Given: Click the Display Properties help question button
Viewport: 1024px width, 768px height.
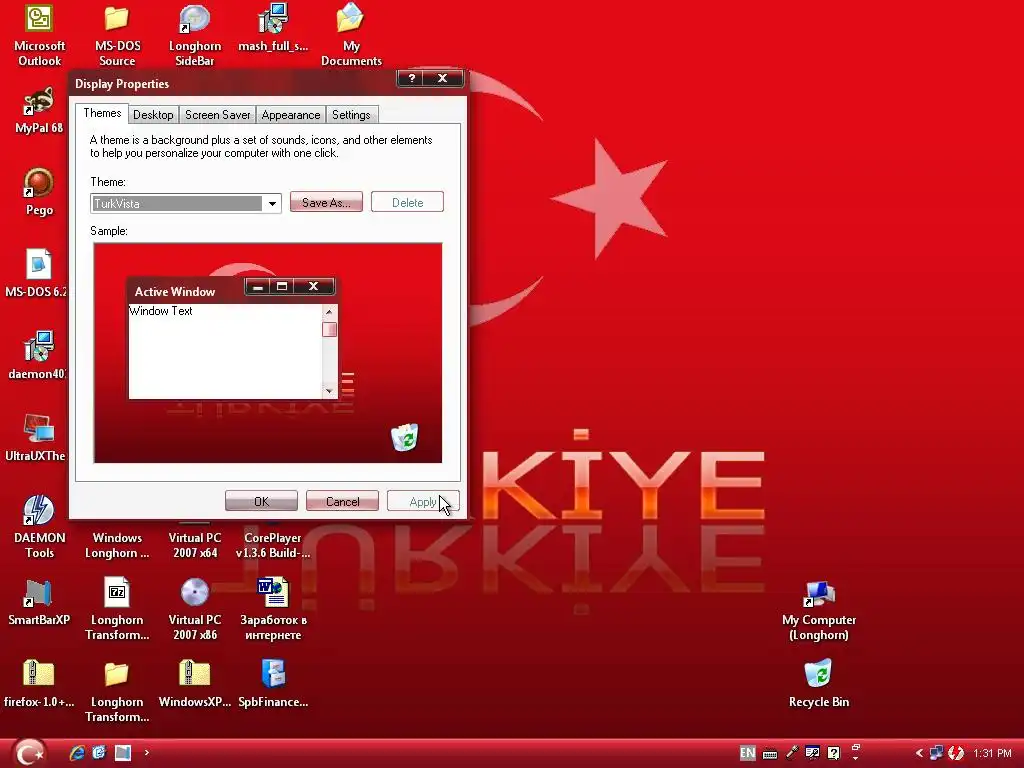Looking at the screenshot, I should click(x=411, y=78).
